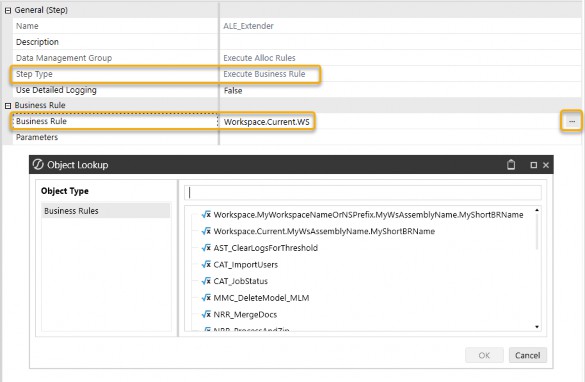The width and height of the screenshot is (585, 382).
Task: Select Workspace.MyWorkspaceNameOrNSPrefix.MyWsAssemblyName.MyShortBRName rule
Action: [x=368, y=215]
